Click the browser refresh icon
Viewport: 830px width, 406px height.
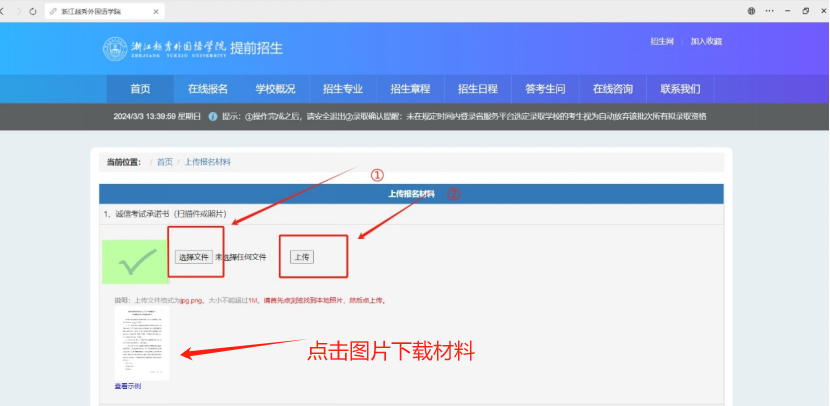pyautogui.click(x=33, y=11)
